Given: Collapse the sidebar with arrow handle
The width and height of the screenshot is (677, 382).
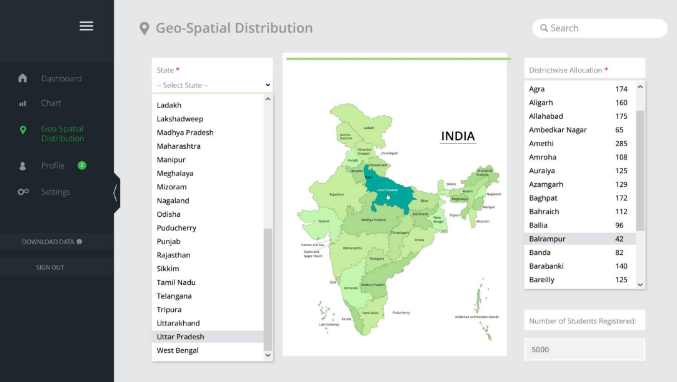Looking at the screenshot, I should (116, 193).
